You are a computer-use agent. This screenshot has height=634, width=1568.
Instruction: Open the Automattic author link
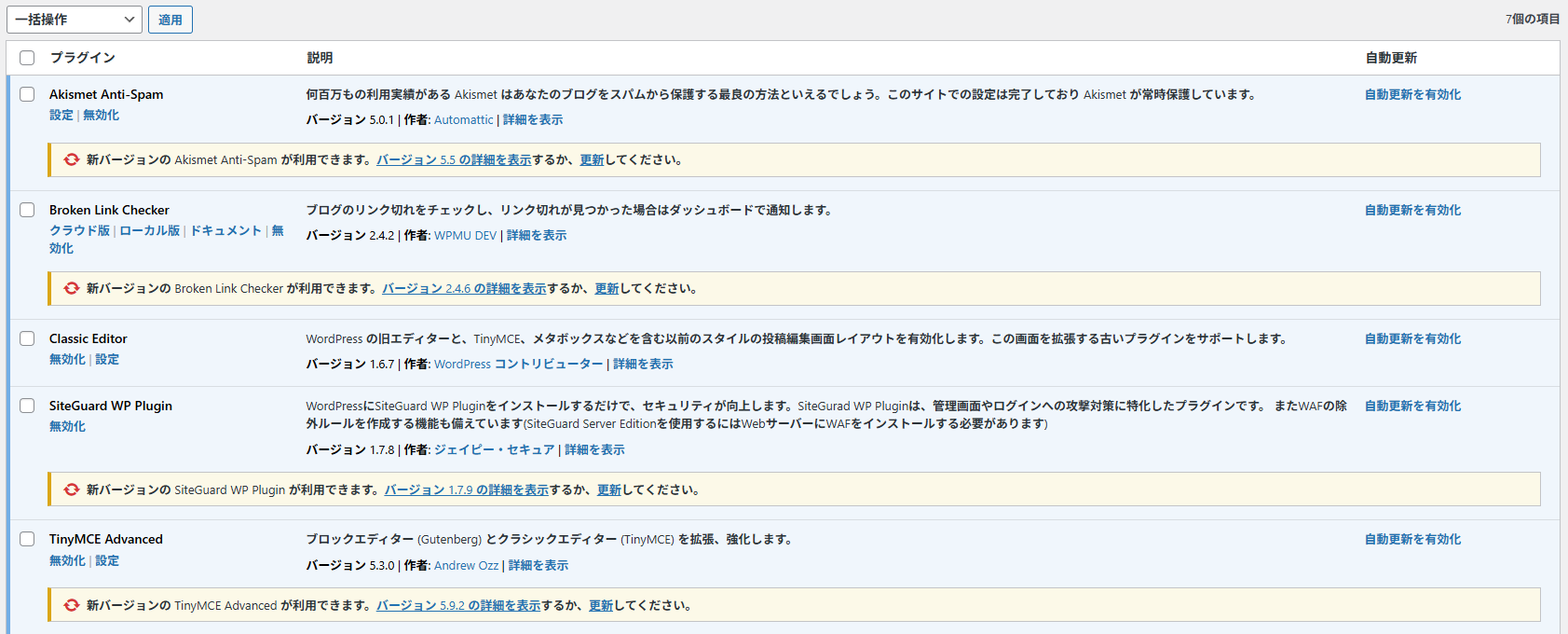coord(463,119)
